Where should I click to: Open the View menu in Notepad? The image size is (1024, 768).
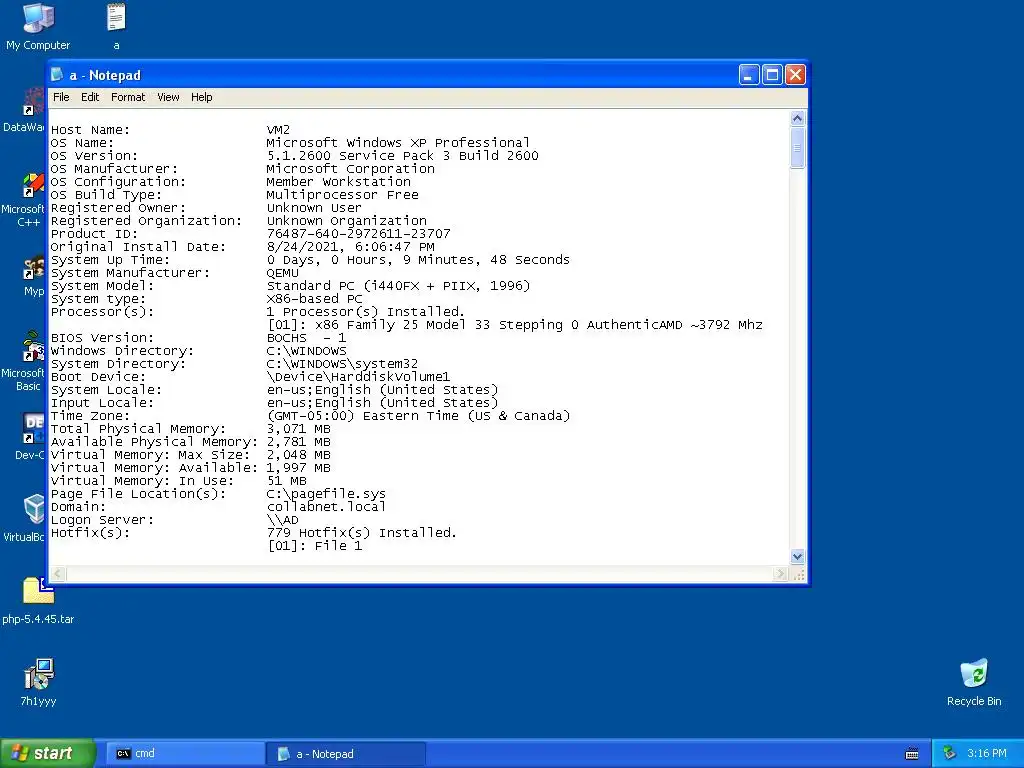(168, 97)
